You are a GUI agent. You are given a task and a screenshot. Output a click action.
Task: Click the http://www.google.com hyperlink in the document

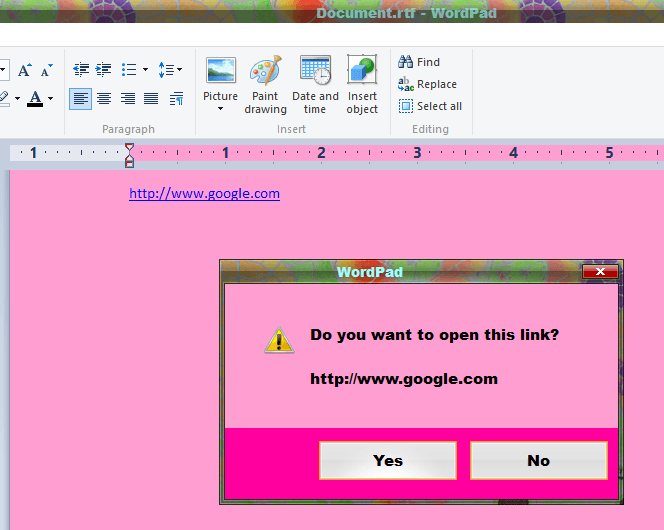tap(205, 193)
